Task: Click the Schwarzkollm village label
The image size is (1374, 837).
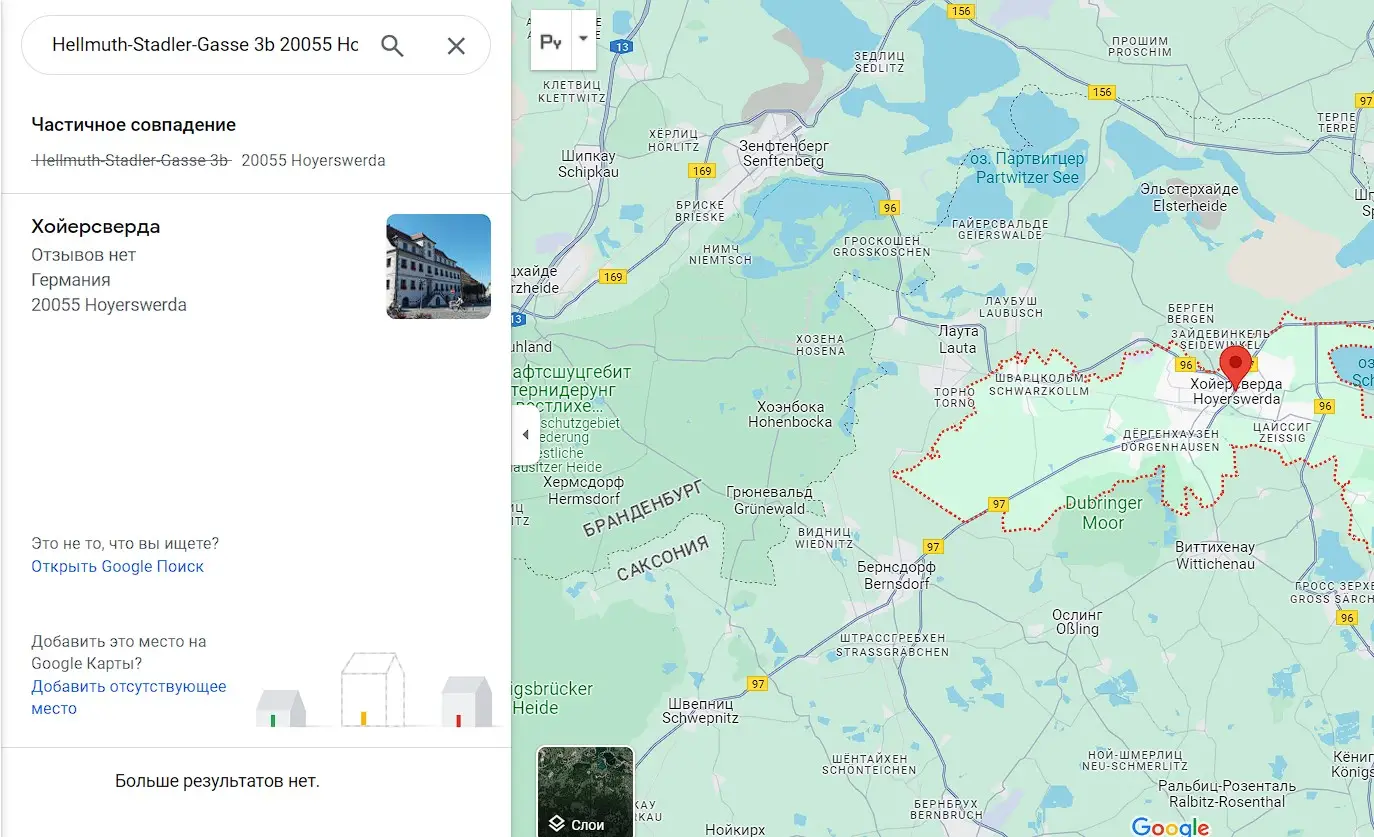Action: click(1039, 385)
